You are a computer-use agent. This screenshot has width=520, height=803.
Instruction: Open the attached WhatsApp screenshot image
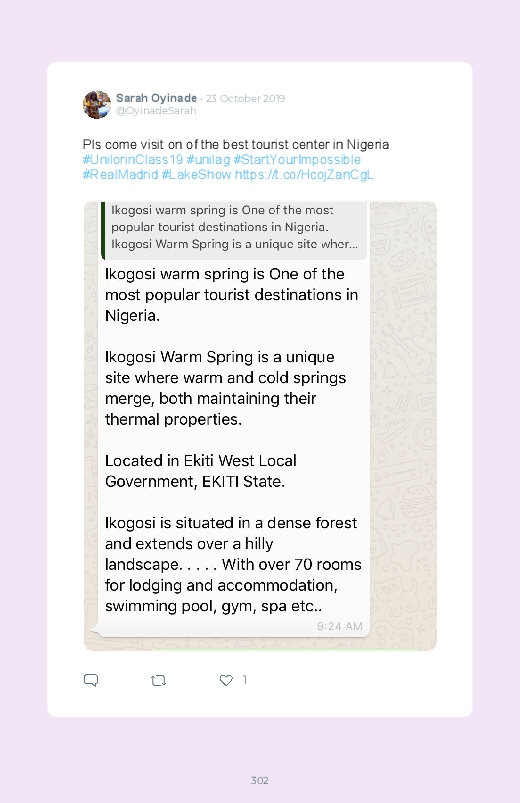tap(260, 426)
